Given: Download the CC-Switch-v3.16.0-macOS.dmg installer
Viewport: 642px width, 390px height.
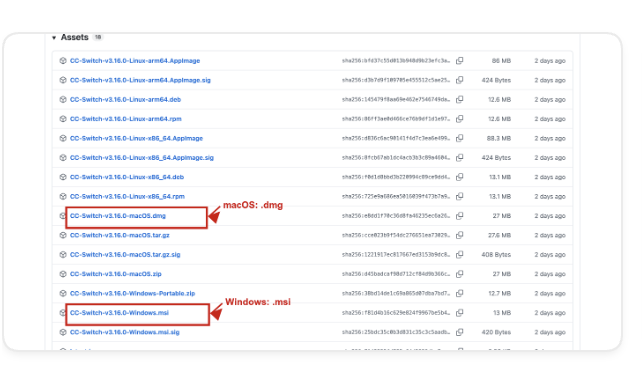Looking at the screenshot, I should click(118, 216).
